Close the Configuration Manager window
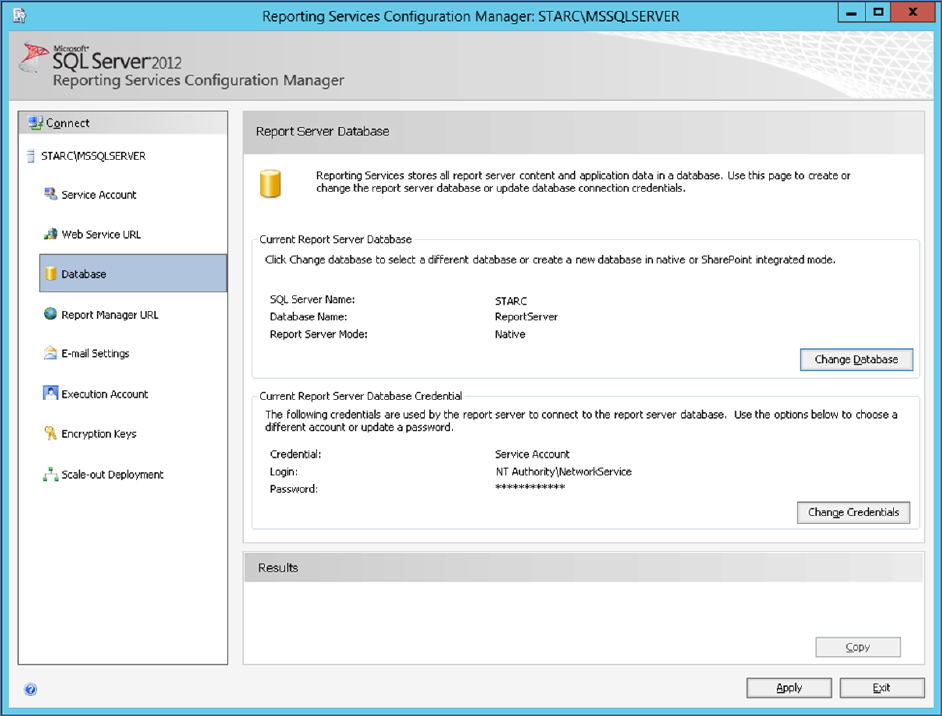The width and height of the screenshot is (942, 716). [x=913, y=13]
